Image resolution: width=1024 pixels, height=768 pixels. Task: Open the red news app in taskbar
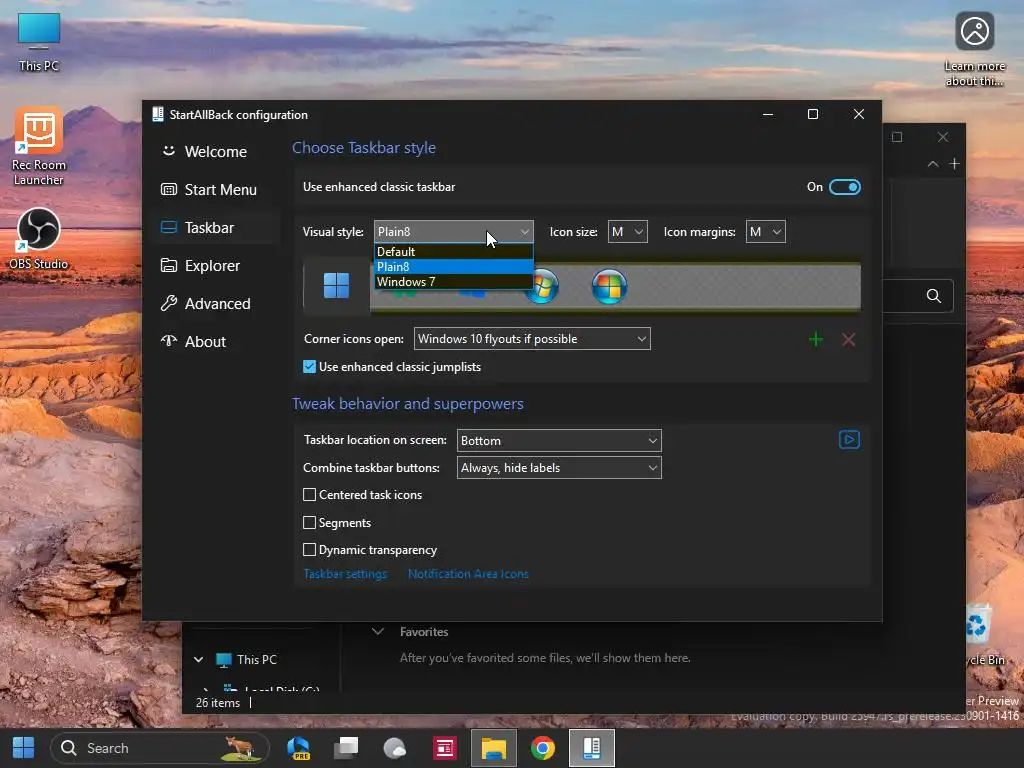coord(445,748)
